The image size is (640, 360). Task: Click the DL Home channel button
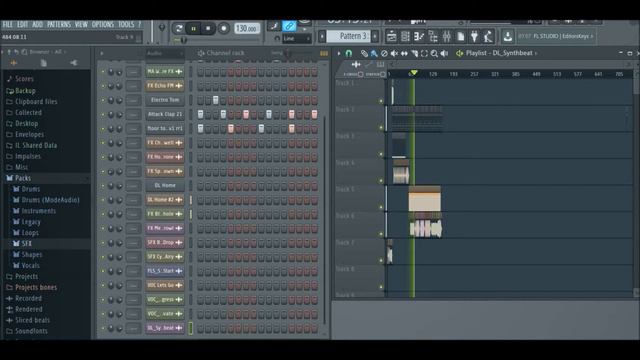(165, 186)
